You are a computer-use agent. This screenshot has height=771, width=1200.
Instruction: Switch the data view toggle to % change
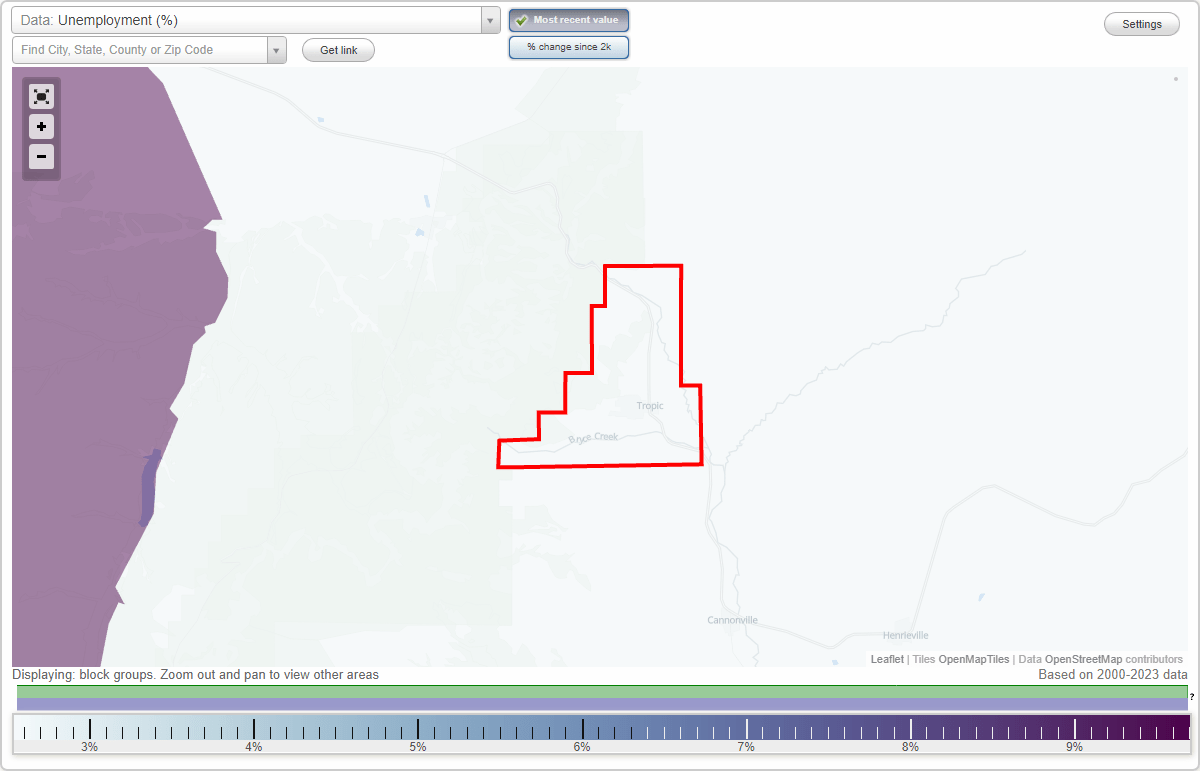(568, 46)
